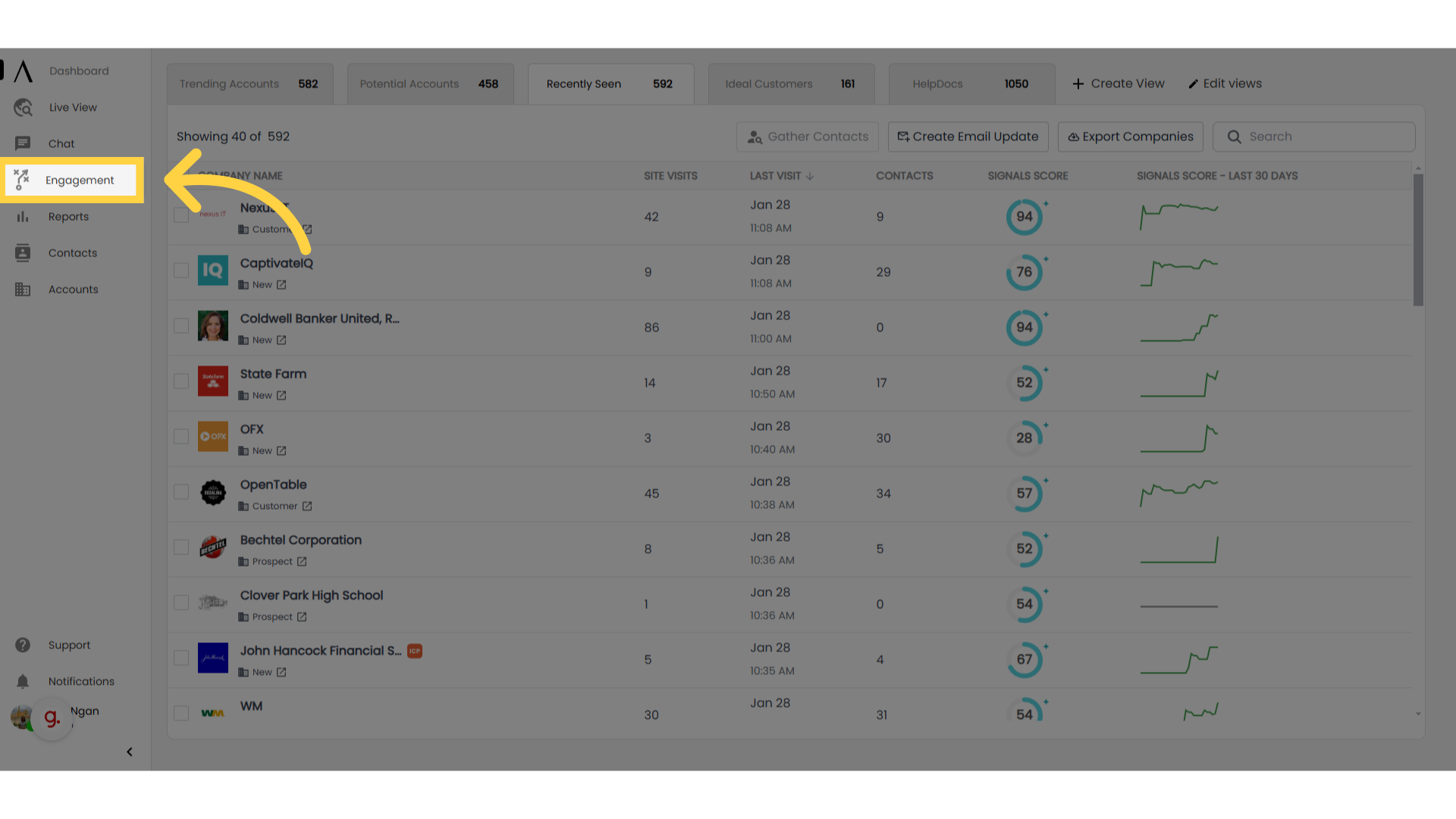Open external link icon for OFX

281,451
